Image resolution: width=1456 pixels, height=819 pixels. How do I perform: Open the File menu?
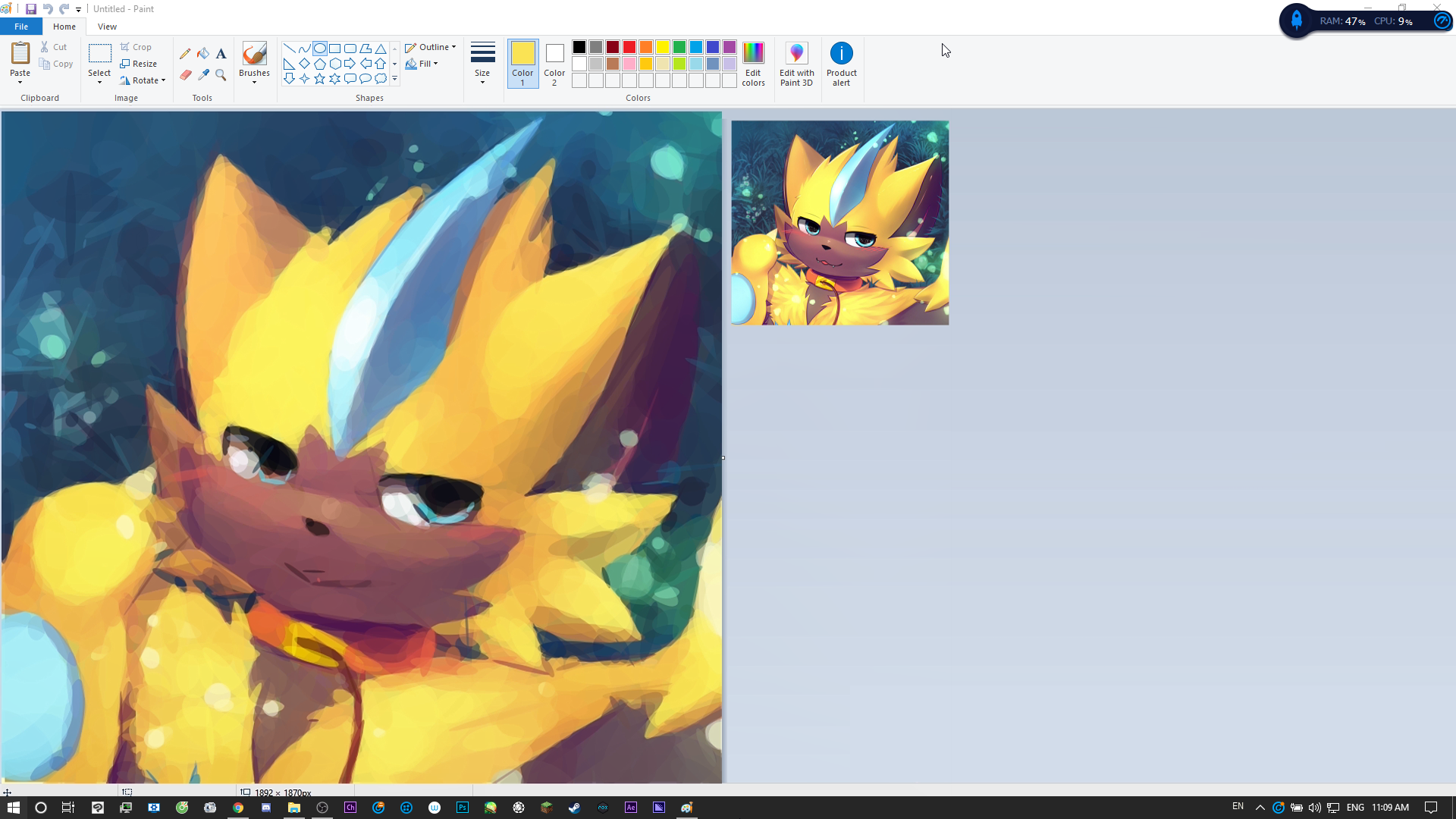click(x=21, y=27)
